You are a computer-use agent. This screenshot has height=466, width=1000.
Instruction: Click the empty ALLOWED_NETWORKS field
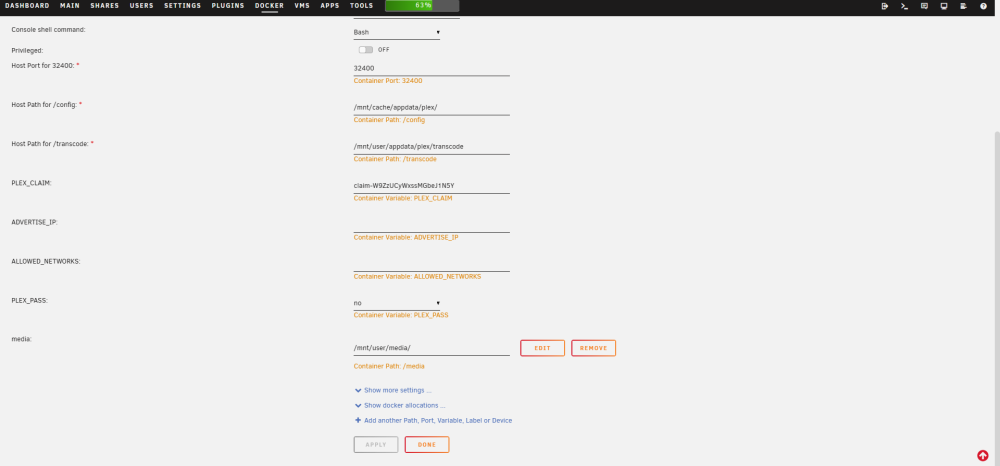[431, 264]
